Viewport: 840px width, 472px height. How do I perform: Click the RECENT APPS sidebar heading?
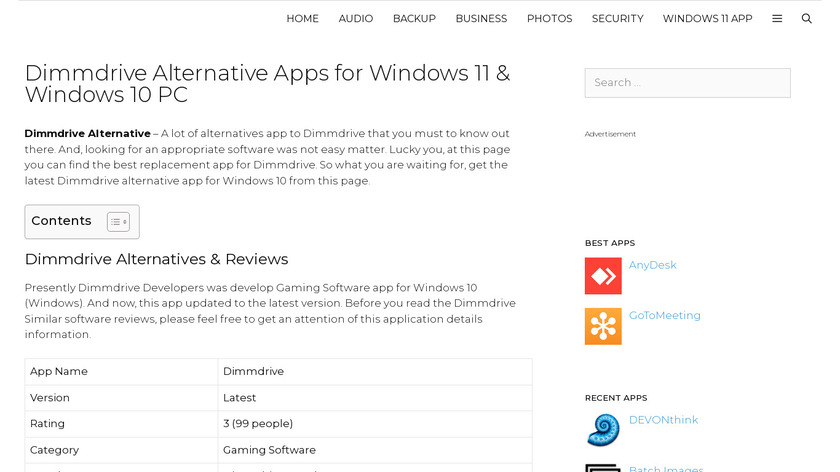(x=616, y=398)
